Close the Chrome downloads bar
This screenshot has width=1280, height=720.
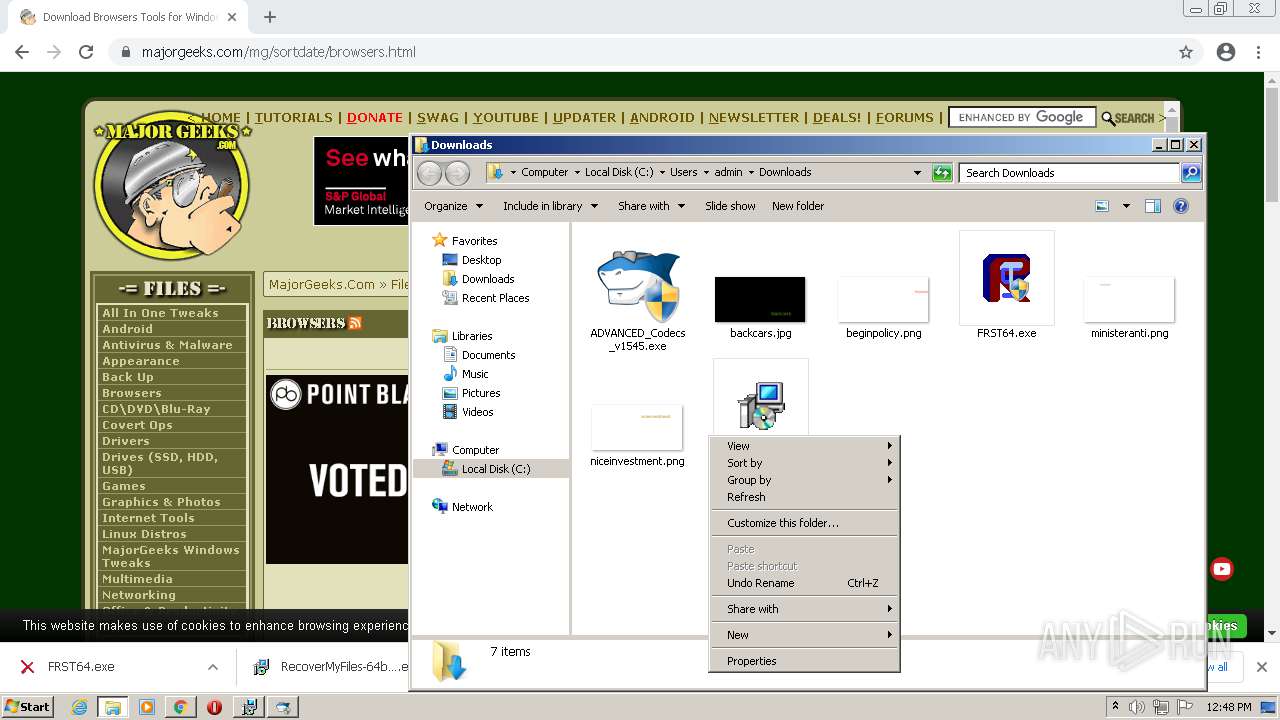point(1262,667)
